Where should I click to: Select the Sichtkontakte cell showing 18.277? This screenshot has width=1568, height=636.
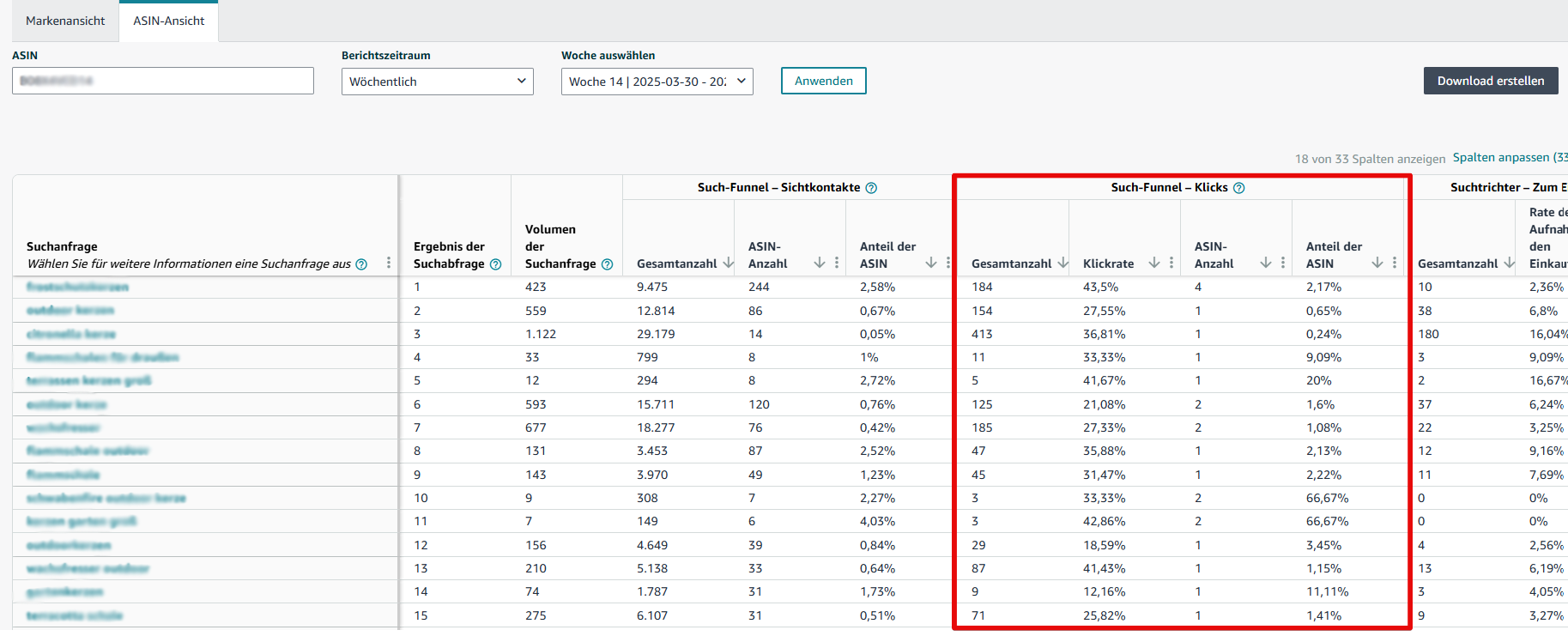(x=656, y=427)
